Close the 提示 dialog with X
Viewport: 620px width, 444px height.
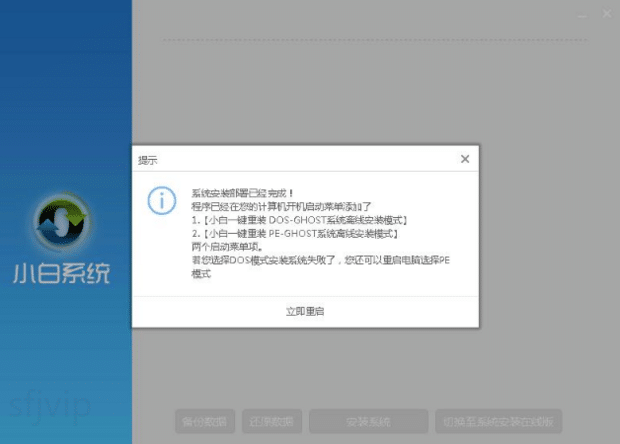pyautogui.click(x=464, y=159)
